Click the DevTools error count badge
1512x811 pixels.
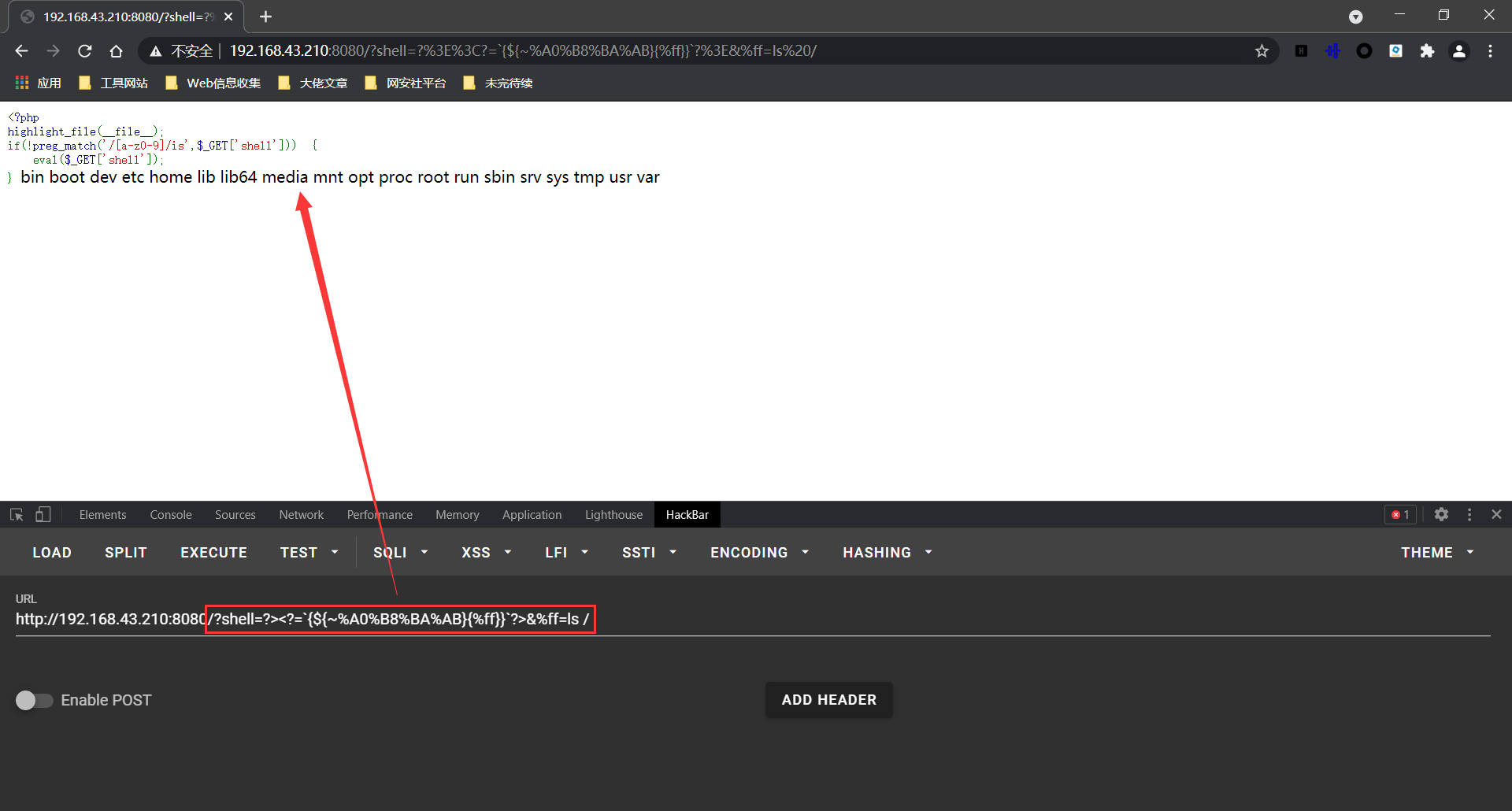[x=1400, y=515]
